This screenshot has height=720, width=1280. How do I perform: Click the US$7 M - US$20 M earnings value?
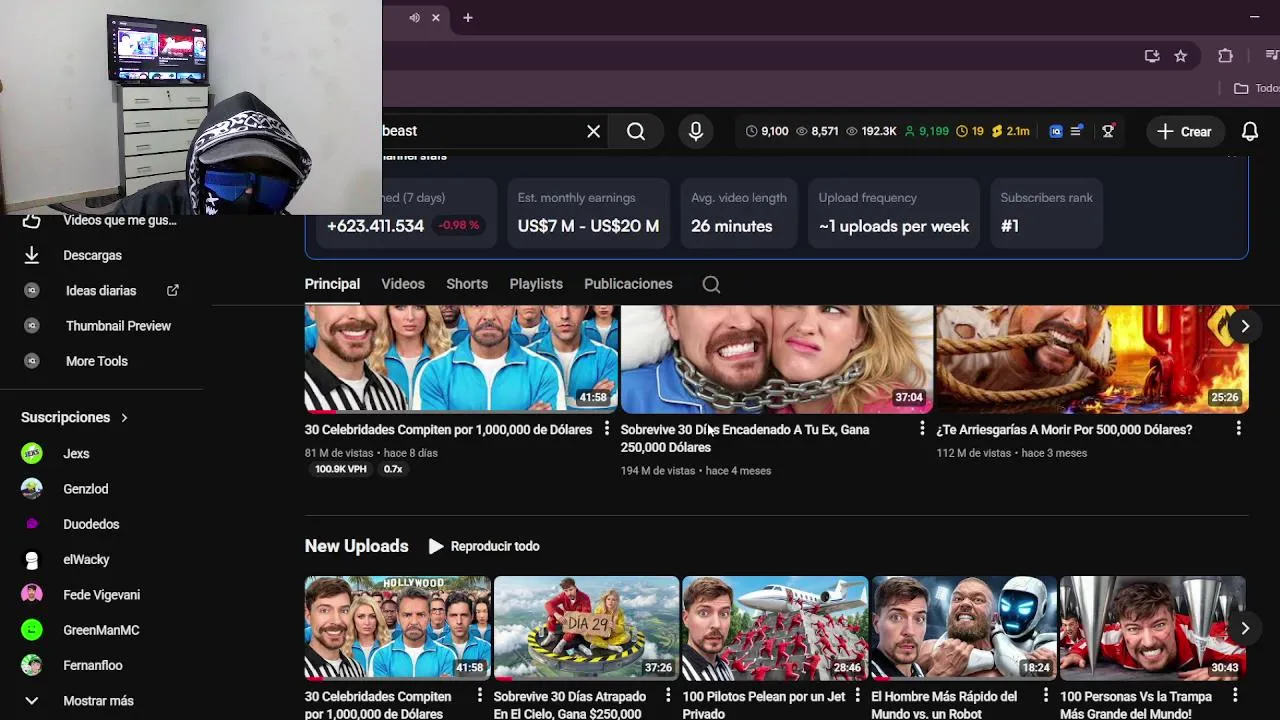pos(588,226)
